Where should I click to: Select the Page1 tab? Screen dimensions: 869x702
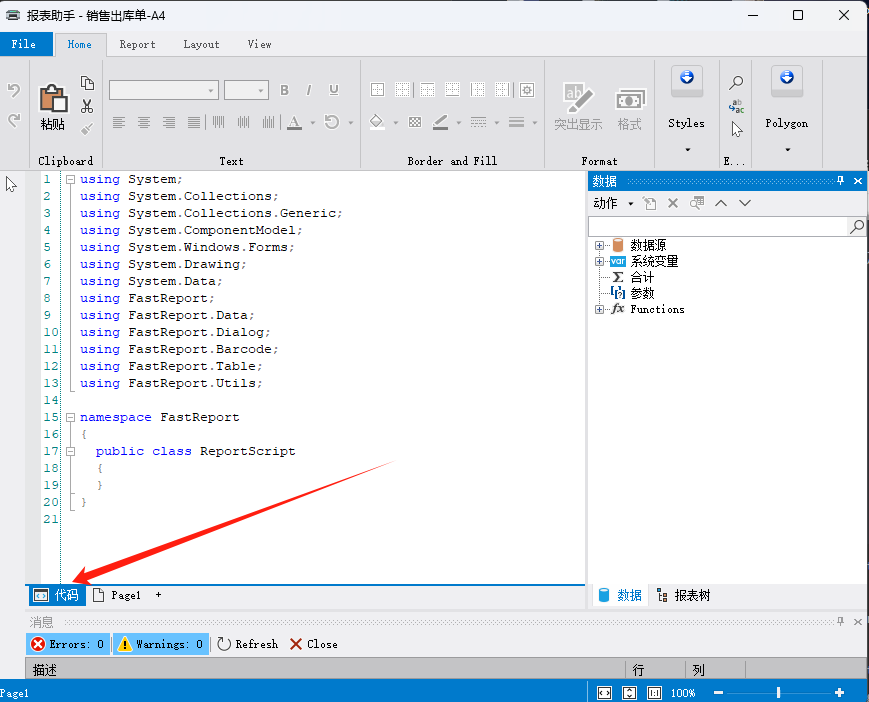(117, 595)
